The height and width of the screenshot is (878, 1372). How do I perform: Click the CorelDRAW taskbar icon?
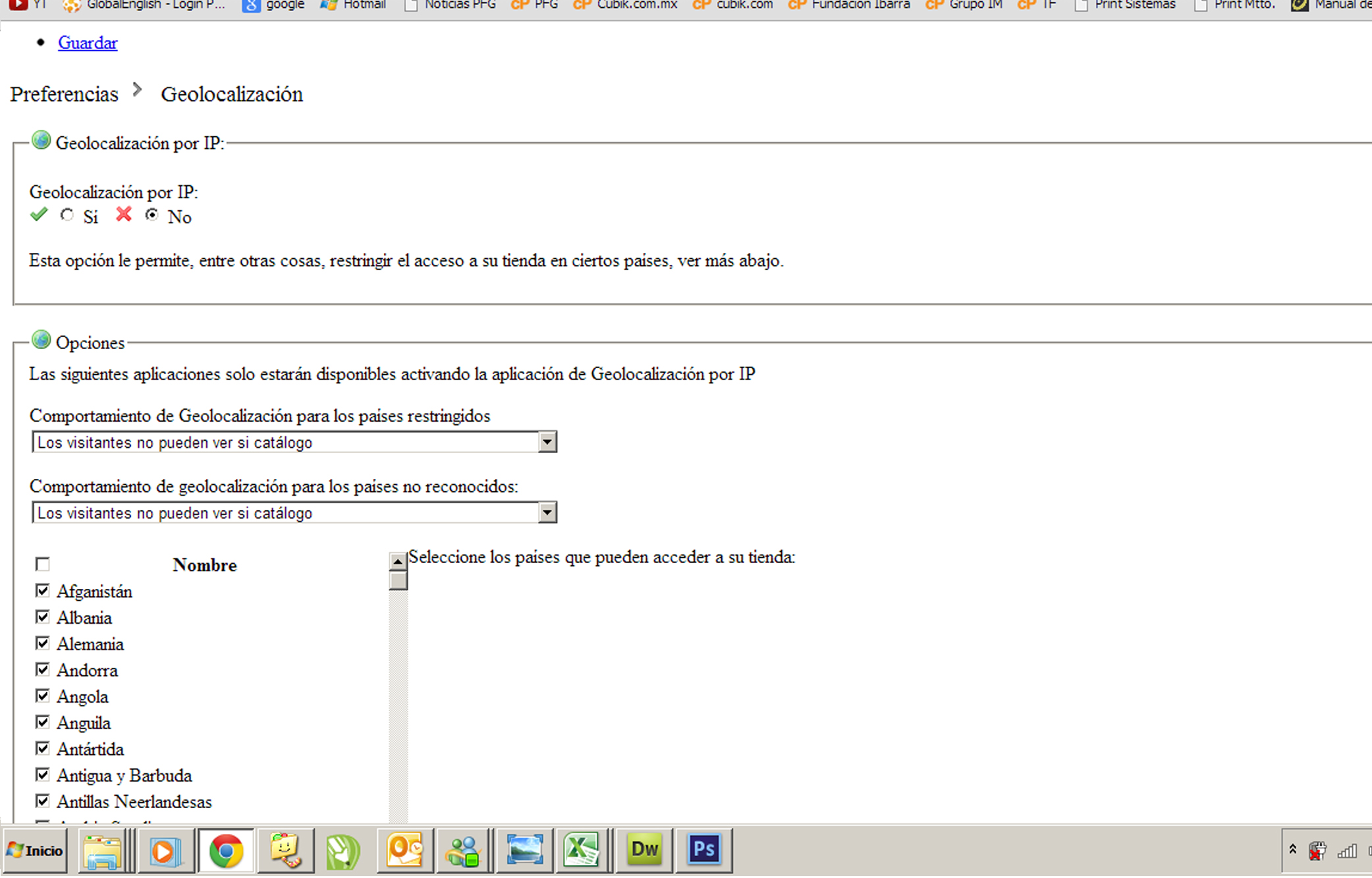pos(343,851)
